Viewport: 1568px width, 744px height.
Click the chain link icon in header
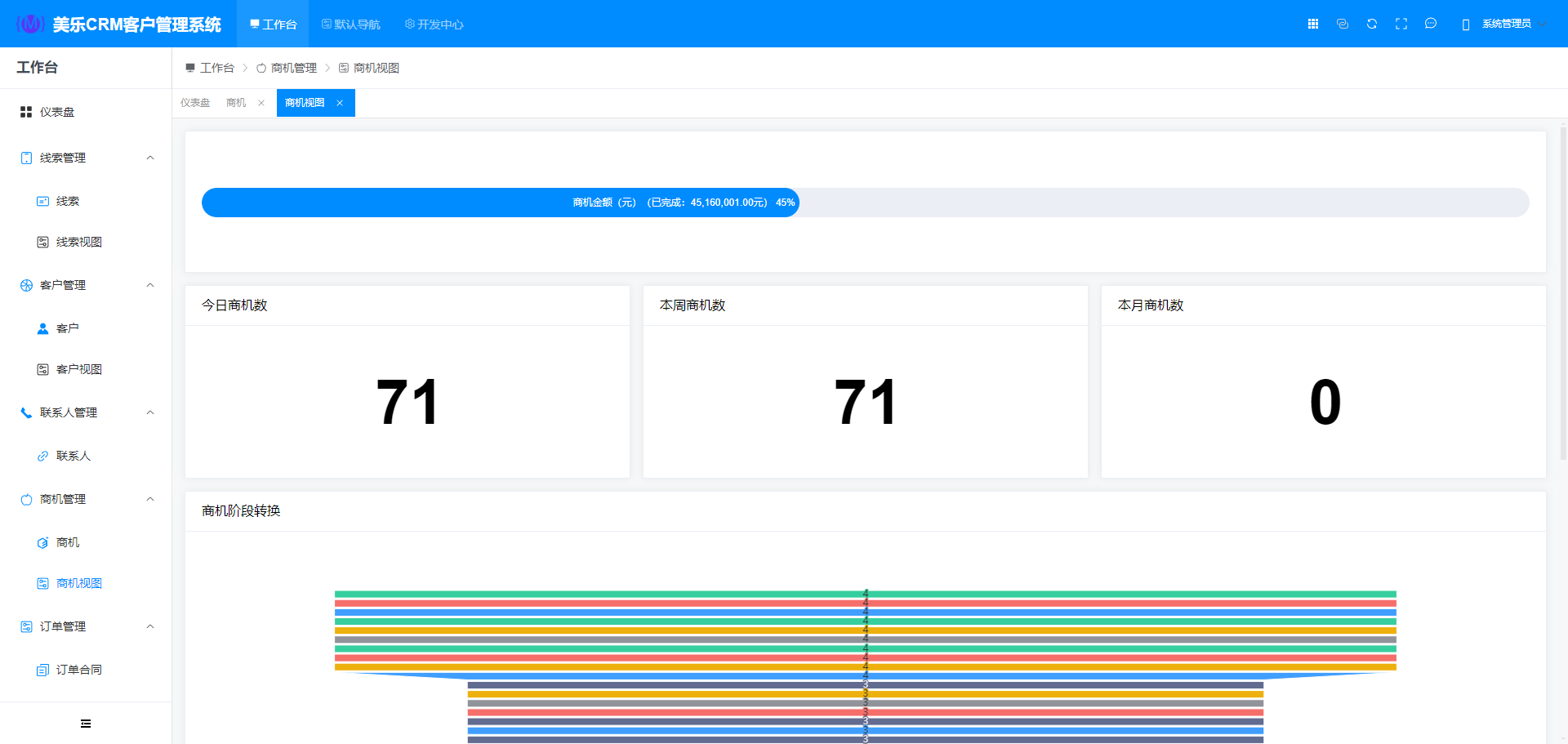click(1343, 24)
